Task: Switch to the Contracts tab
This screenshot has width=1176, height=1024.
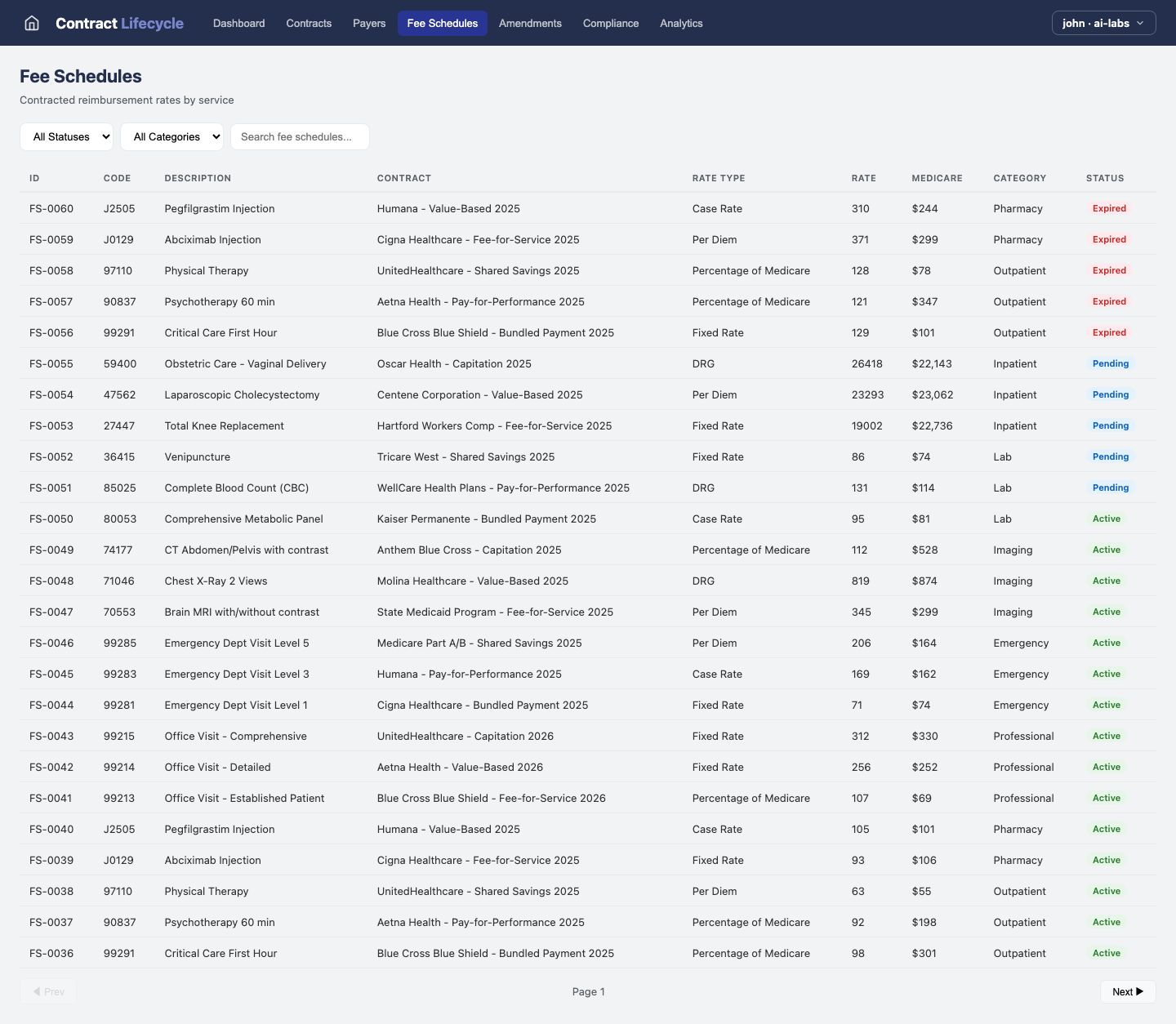Action: 309,23
